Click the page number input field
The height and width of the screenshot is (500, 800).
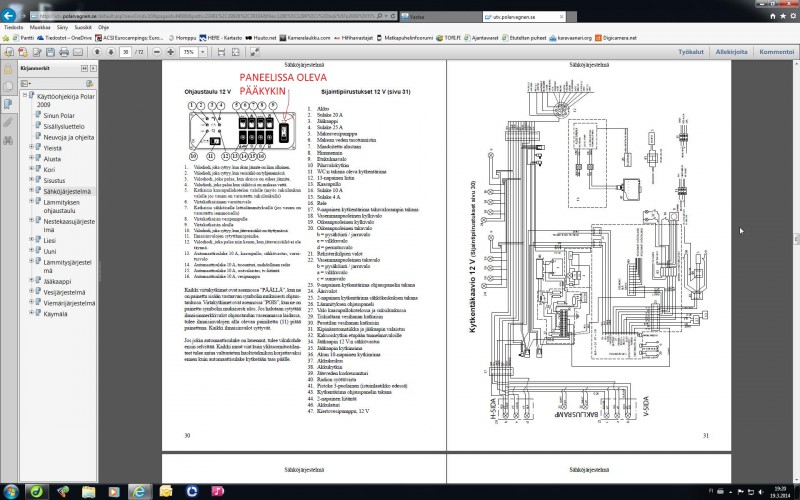(125, 50)
